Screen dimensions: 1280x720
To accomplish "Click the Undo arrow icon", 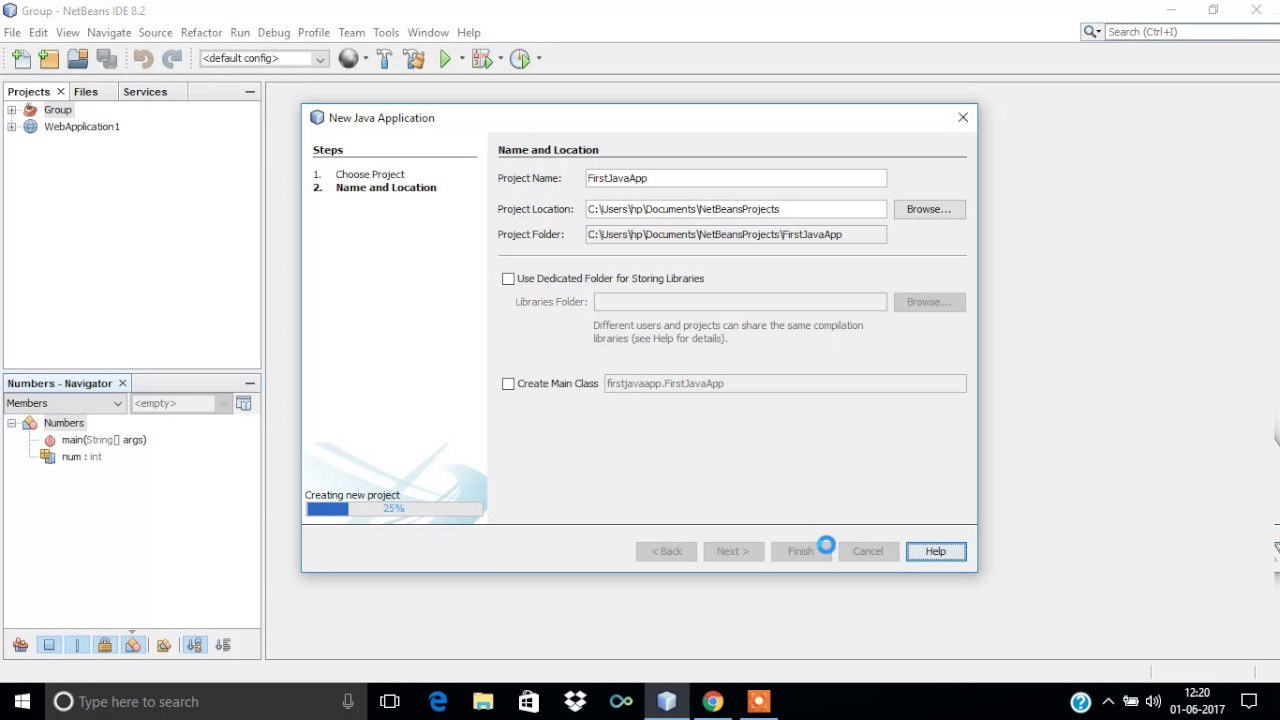I will pyautogui.click(x=143, y=59).
